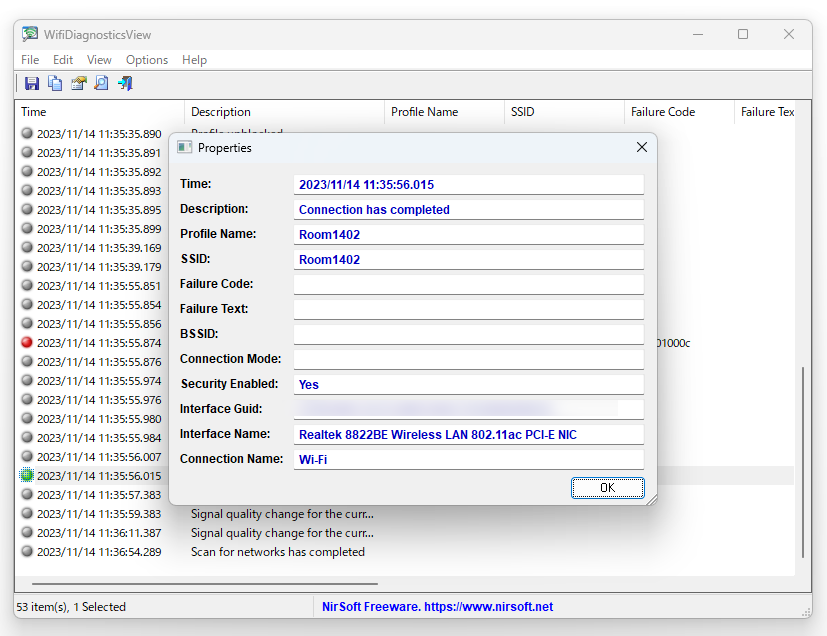Select row 2023/11/14 11:35:55.856

(x=99, y=324)
